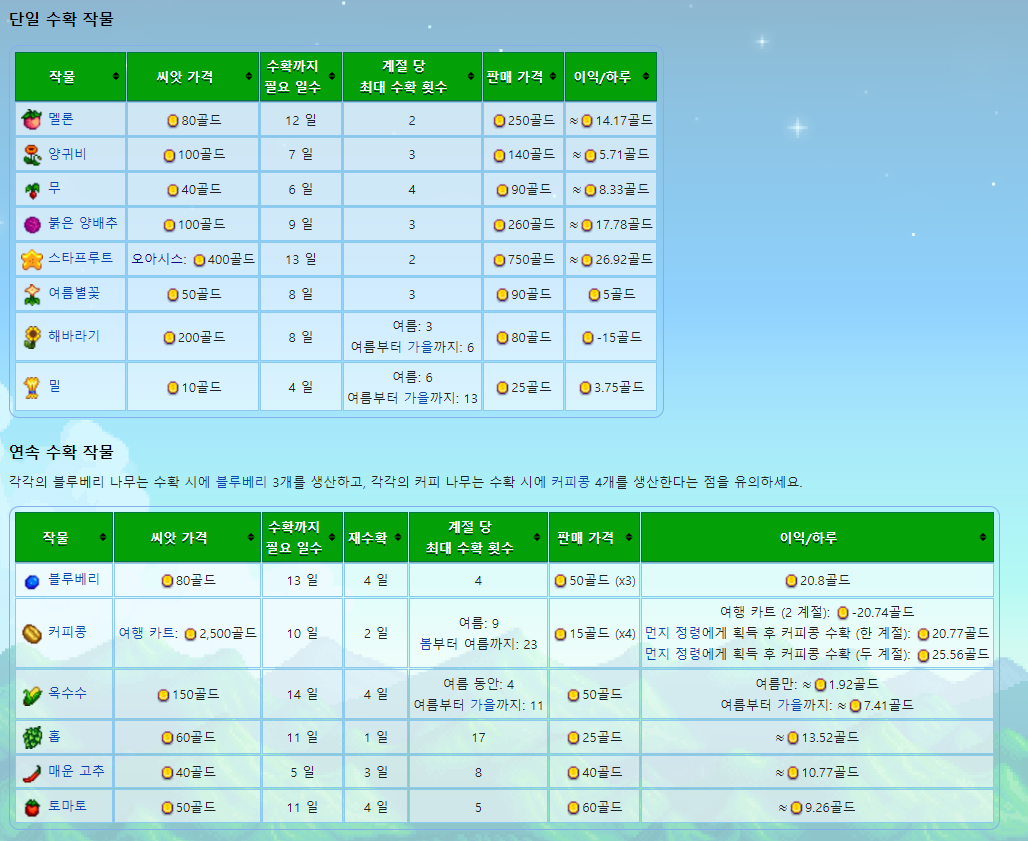Click the gold coin beside coffee bean's 2,500골드

190,634
